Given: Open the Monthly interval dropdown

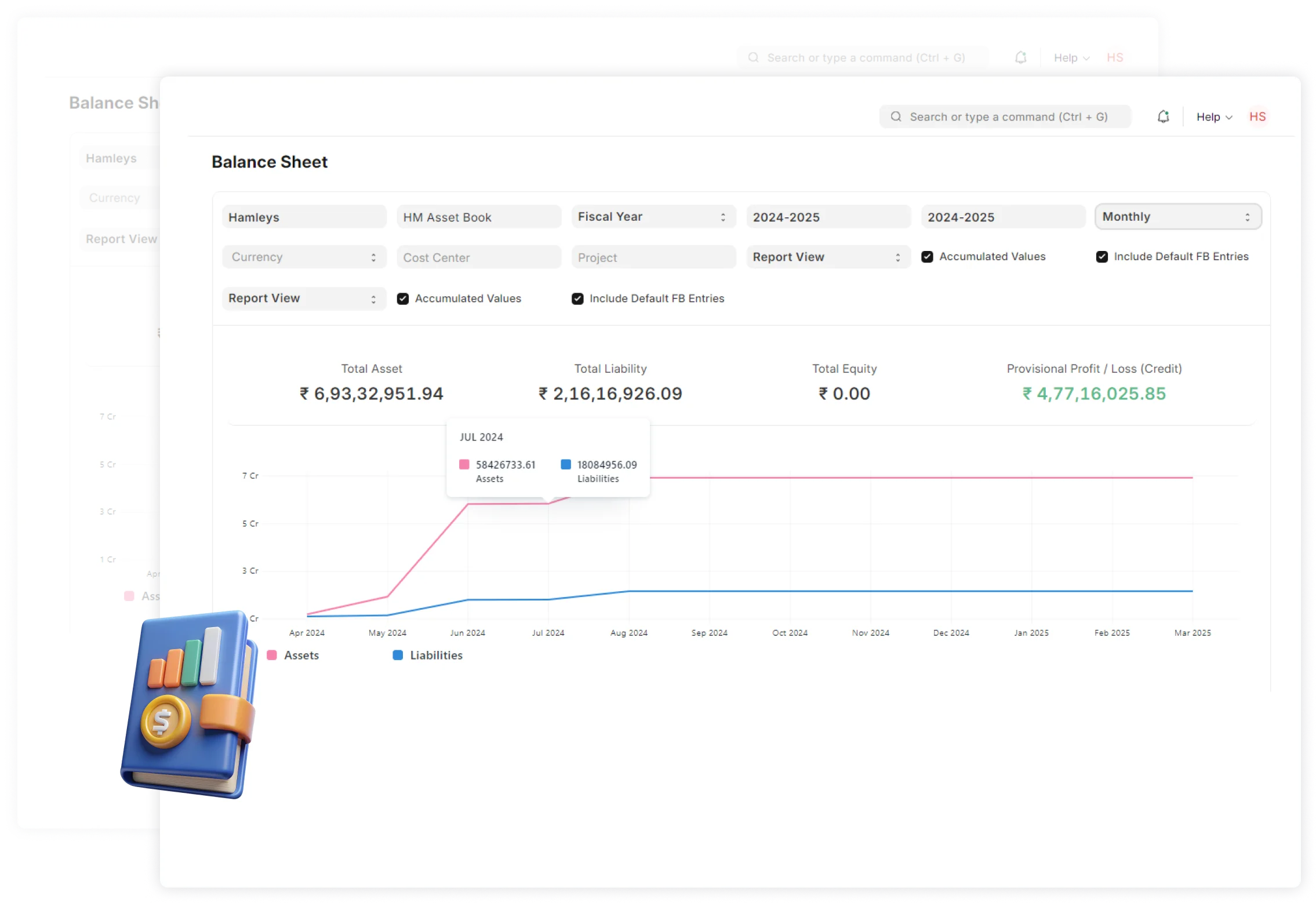Looking at the screenshot, I should click(1177, 217).
